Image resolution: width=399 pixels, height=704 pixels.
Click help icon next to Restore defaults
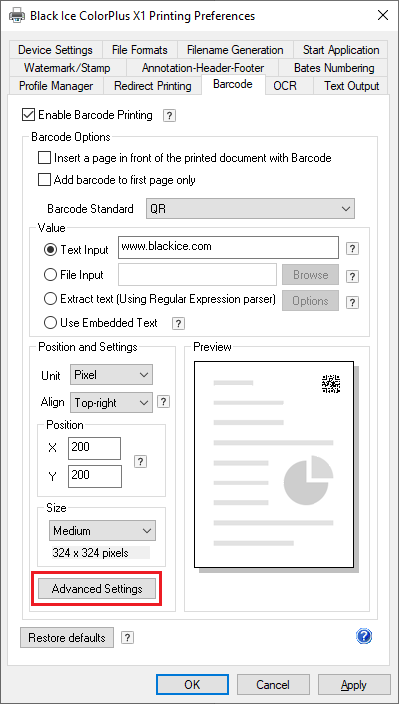point(127,638)
